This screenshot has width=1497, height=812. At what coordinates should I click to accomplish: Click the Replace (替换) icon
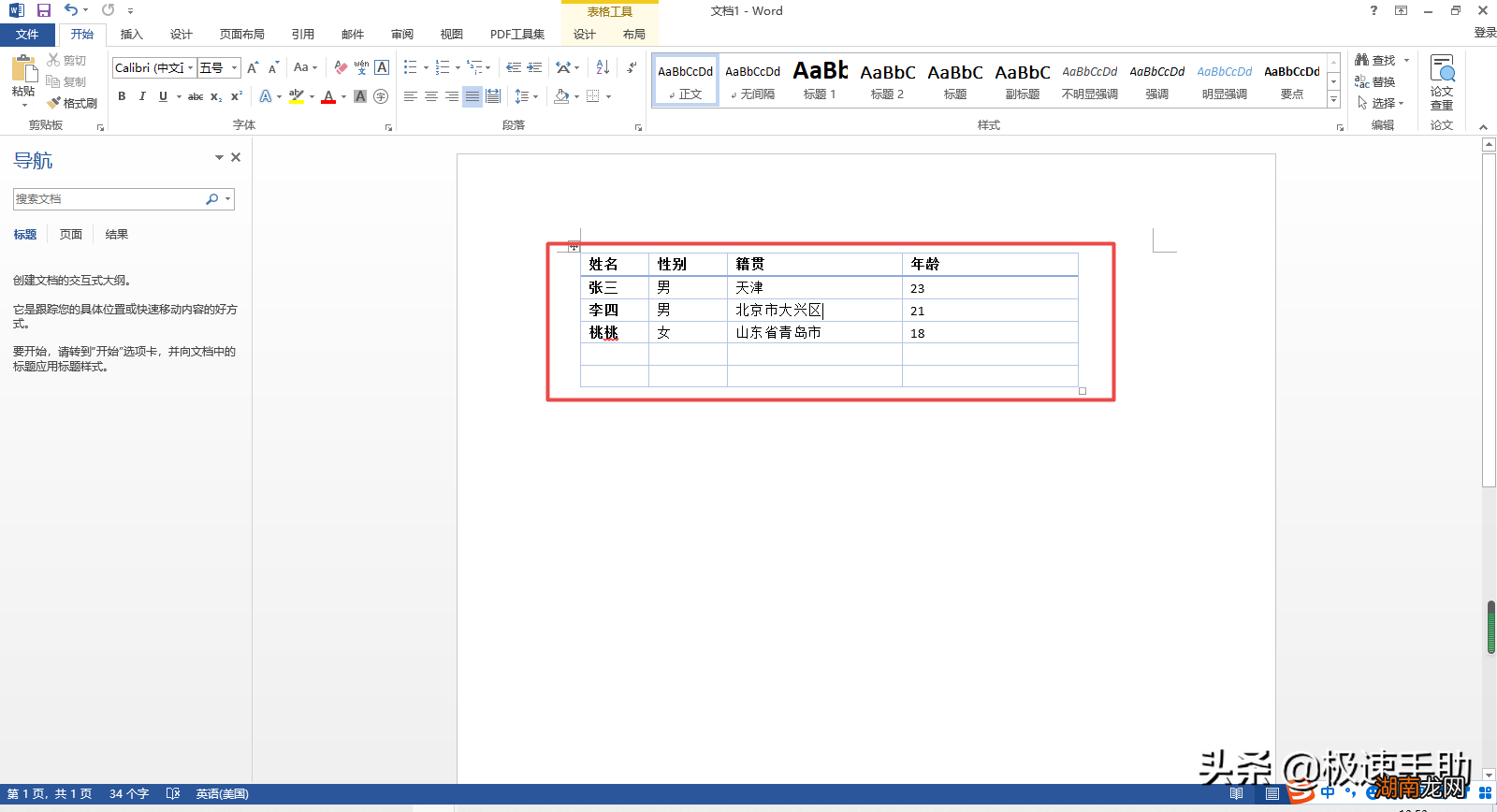1362,81
